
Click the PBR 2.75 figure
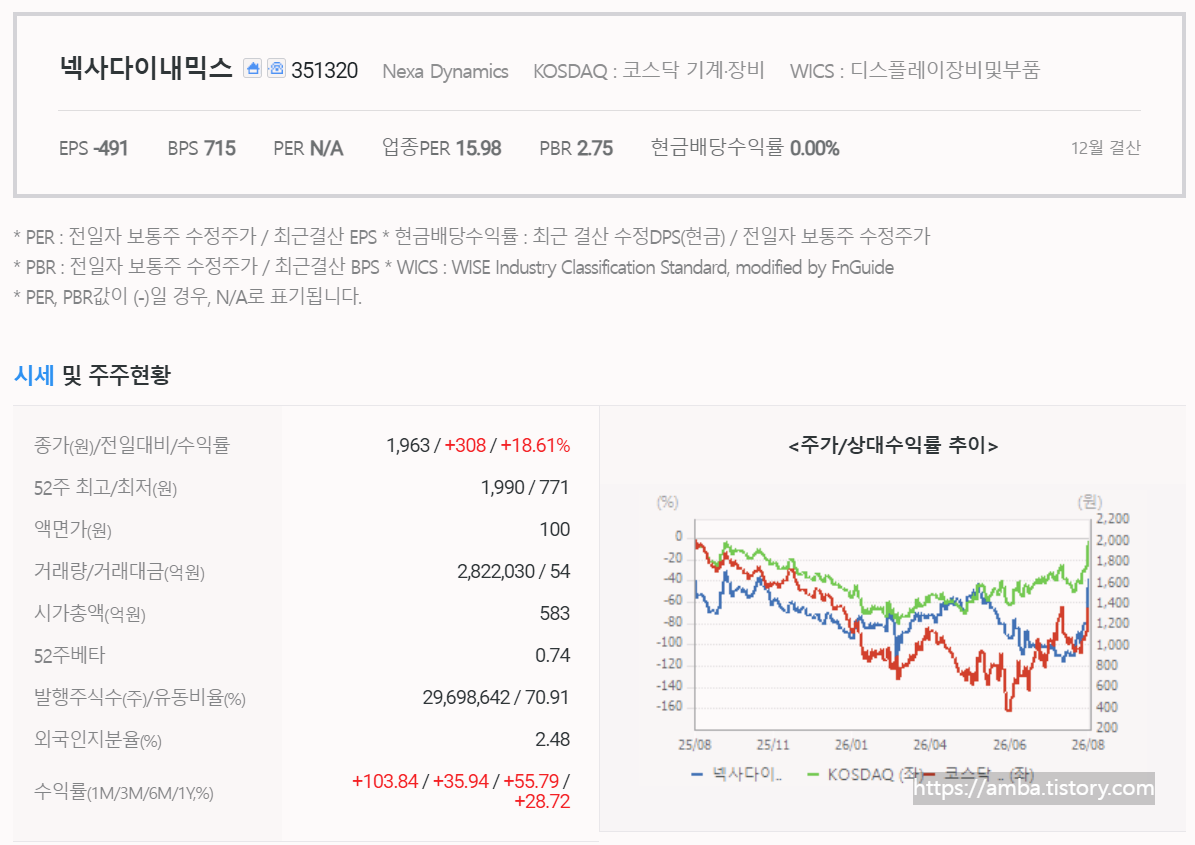click(576, 148)
